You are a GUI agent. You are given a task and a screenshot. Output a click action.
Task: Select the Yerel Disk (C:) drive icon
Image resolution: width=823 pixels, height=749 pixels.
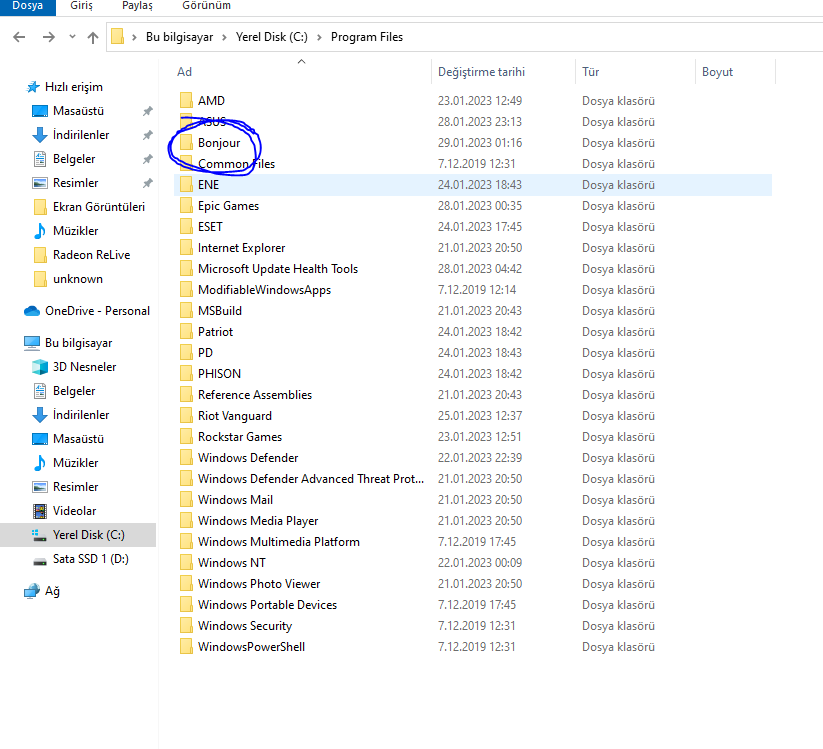(40, 535)
